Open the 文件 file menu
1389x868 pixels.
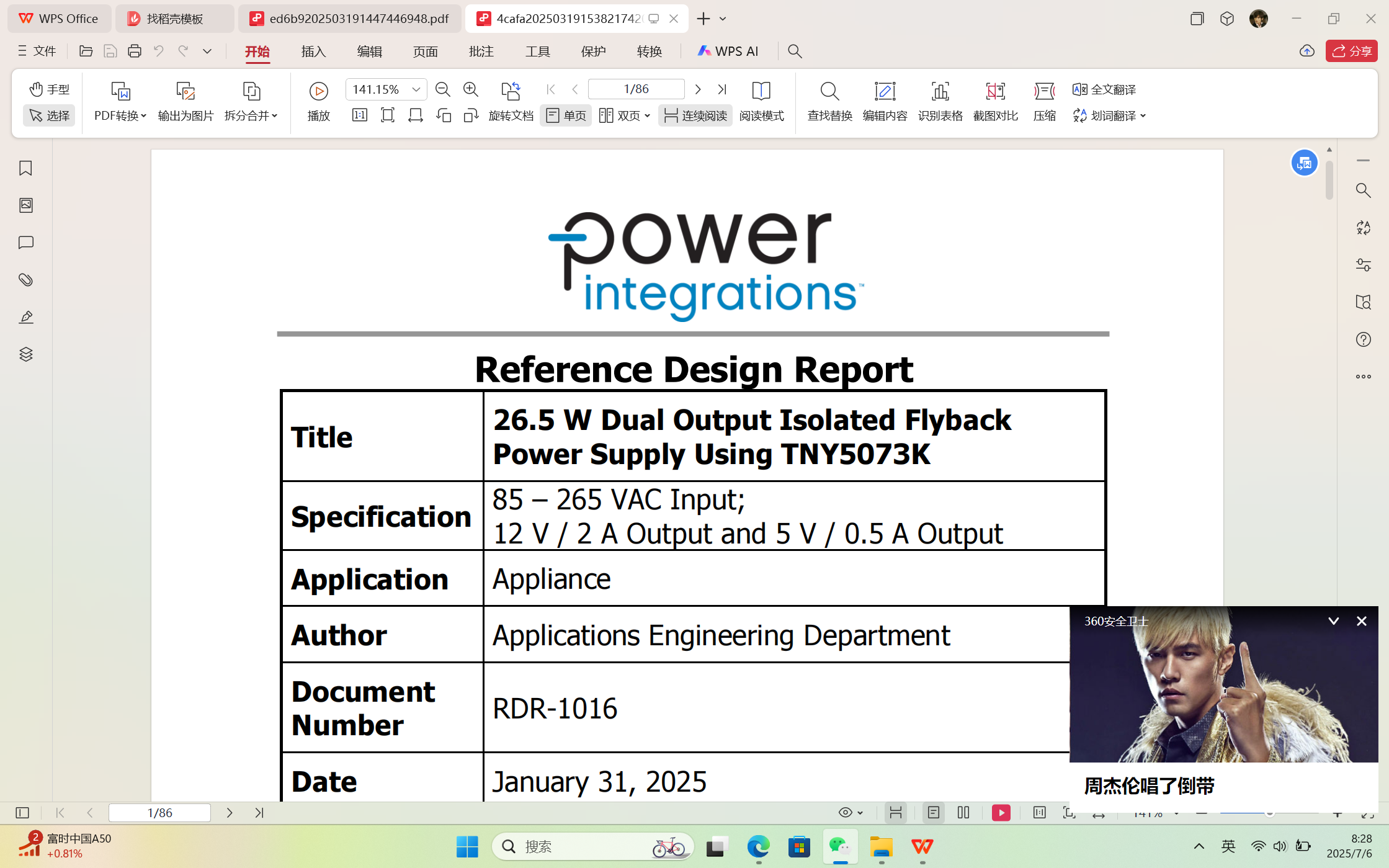coord(37,51)
